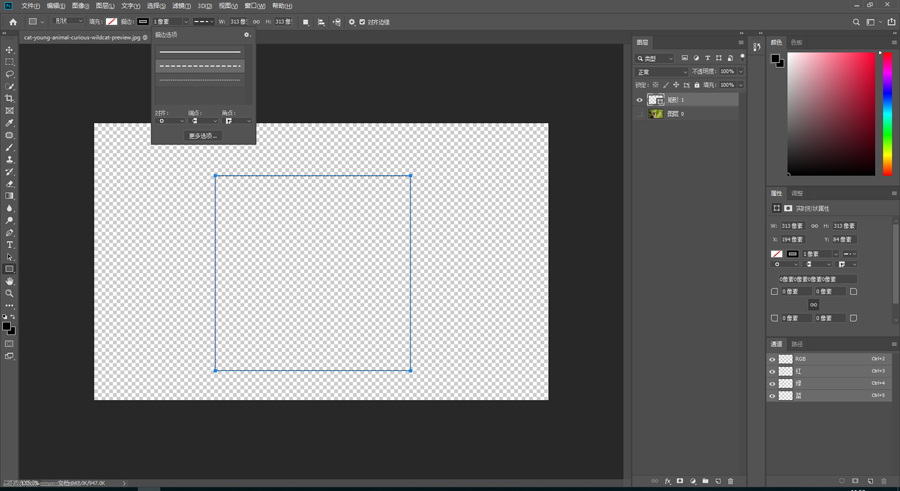900x491 pixels.
Task: Toggle the 对齐边缘 align edges checkbox
Action: (362, 21)
